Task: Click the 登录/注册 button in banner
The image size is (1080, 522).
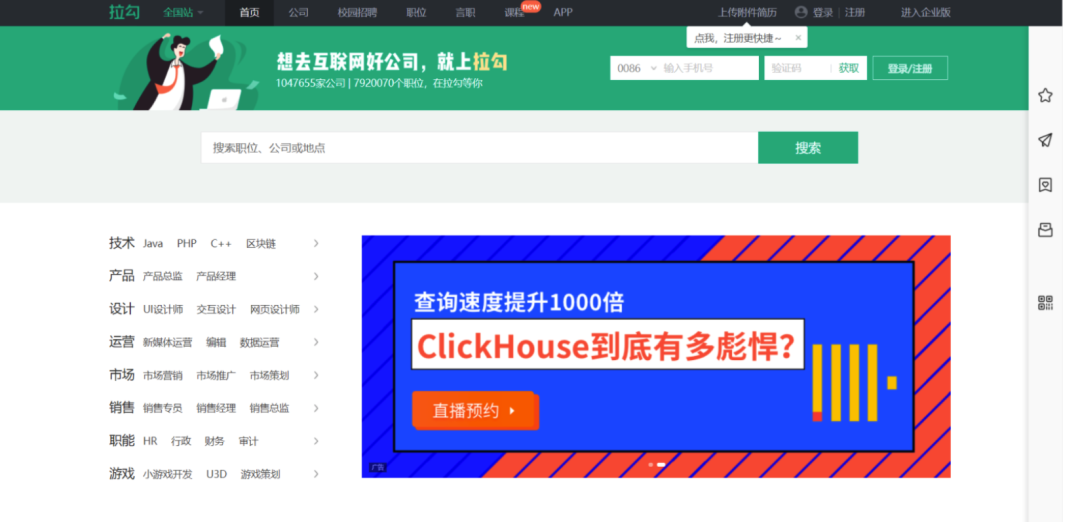Action: click(x=910, y=68)
